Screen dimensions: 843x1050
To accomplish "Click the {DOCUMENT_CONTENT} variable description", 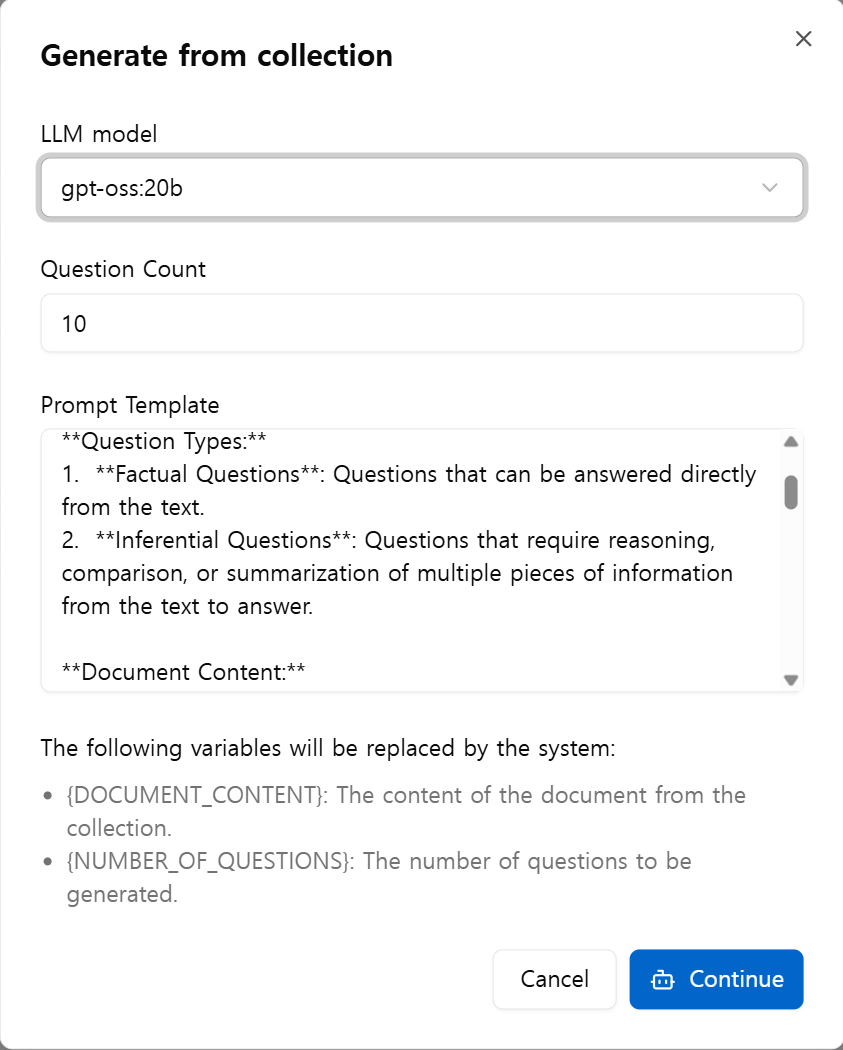I will [406, 812].
